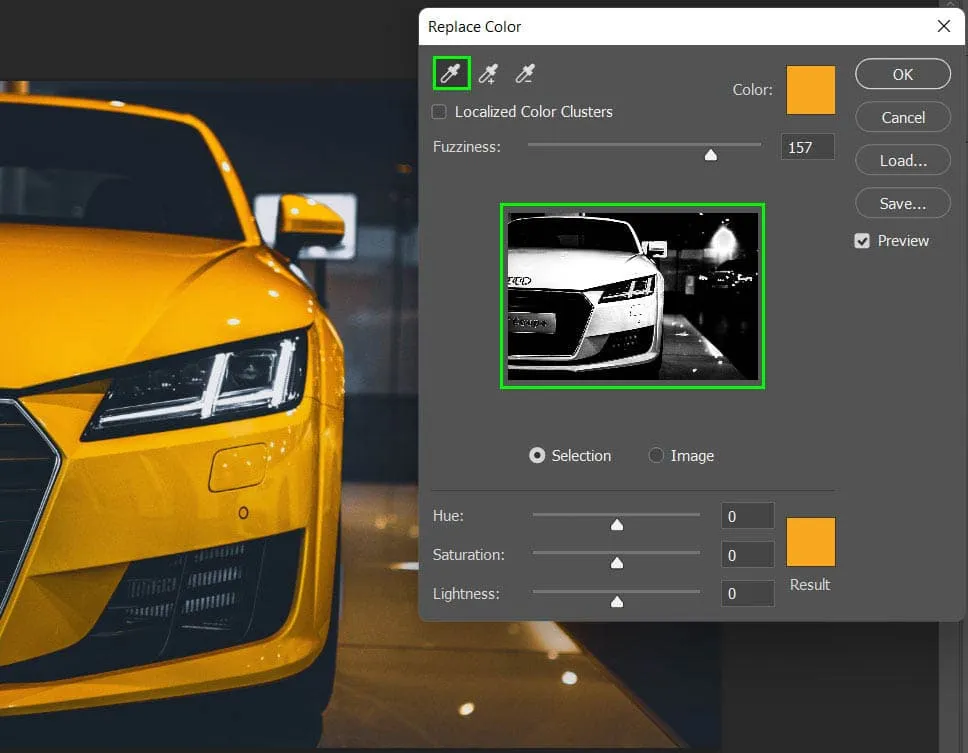
Task: Click the Fuzziness slider handle
Action: click(711, 154)
